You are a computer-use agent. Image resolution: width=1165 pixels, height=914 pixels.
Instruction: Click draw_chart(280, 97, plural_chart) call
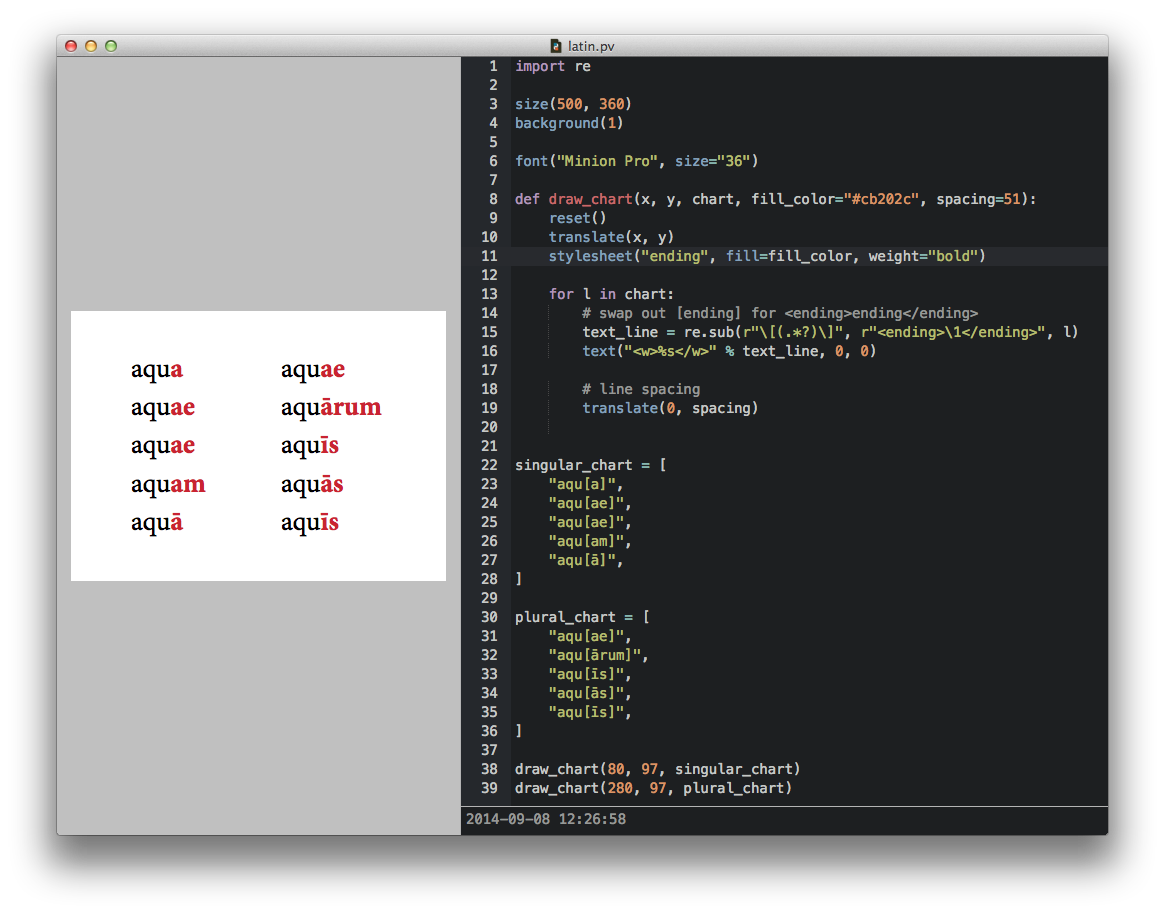(x=653, y=788)
